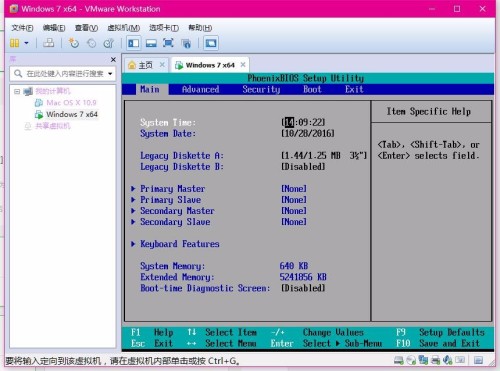Revert to the previous snapshot icon
Image resolution: width=500 pixels, height=371 pixels.
click(x=91, y=43)
